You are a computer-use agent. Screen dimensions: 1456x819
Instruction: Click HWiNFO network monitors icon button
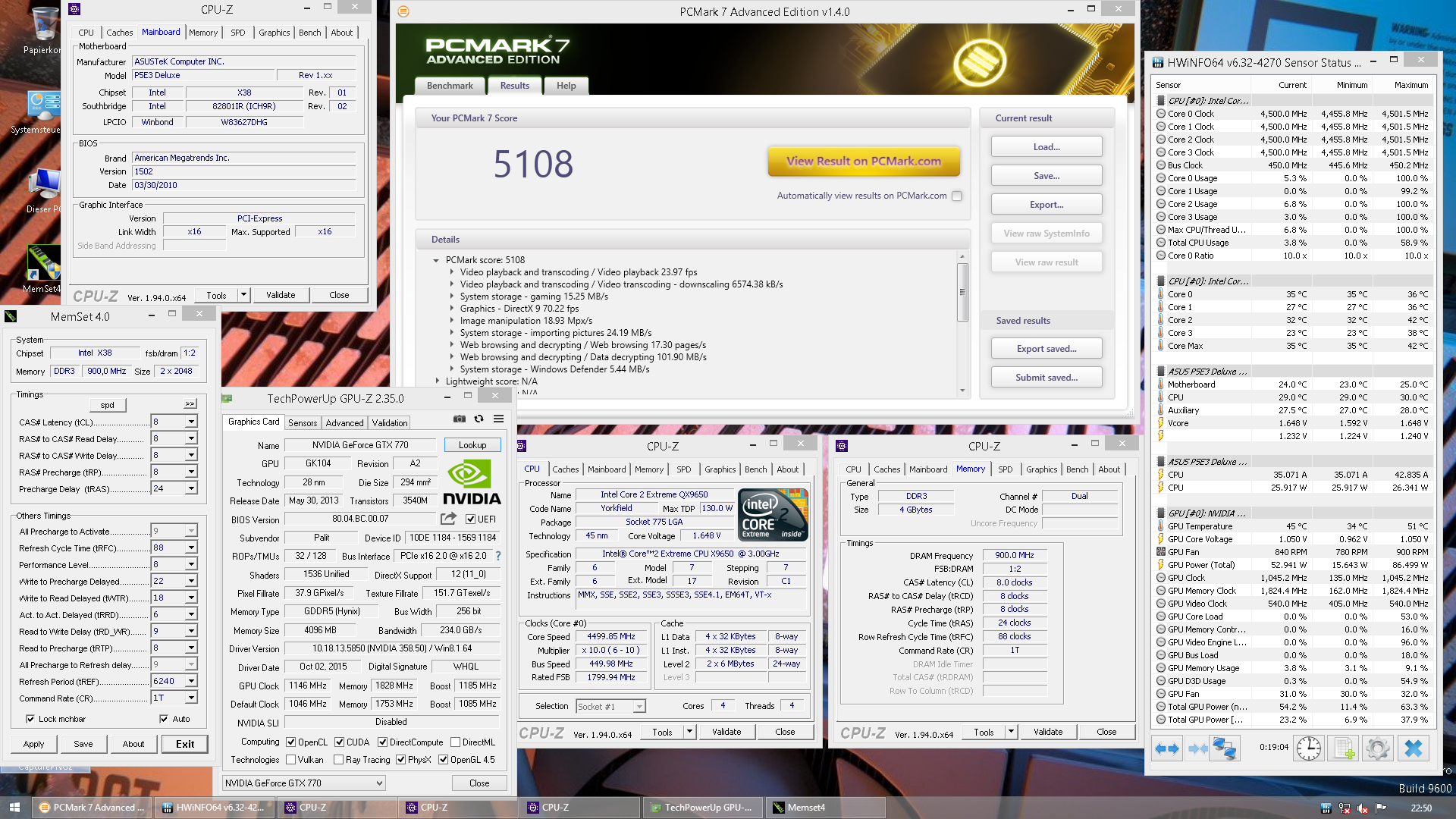click(x=1225, y=748)
